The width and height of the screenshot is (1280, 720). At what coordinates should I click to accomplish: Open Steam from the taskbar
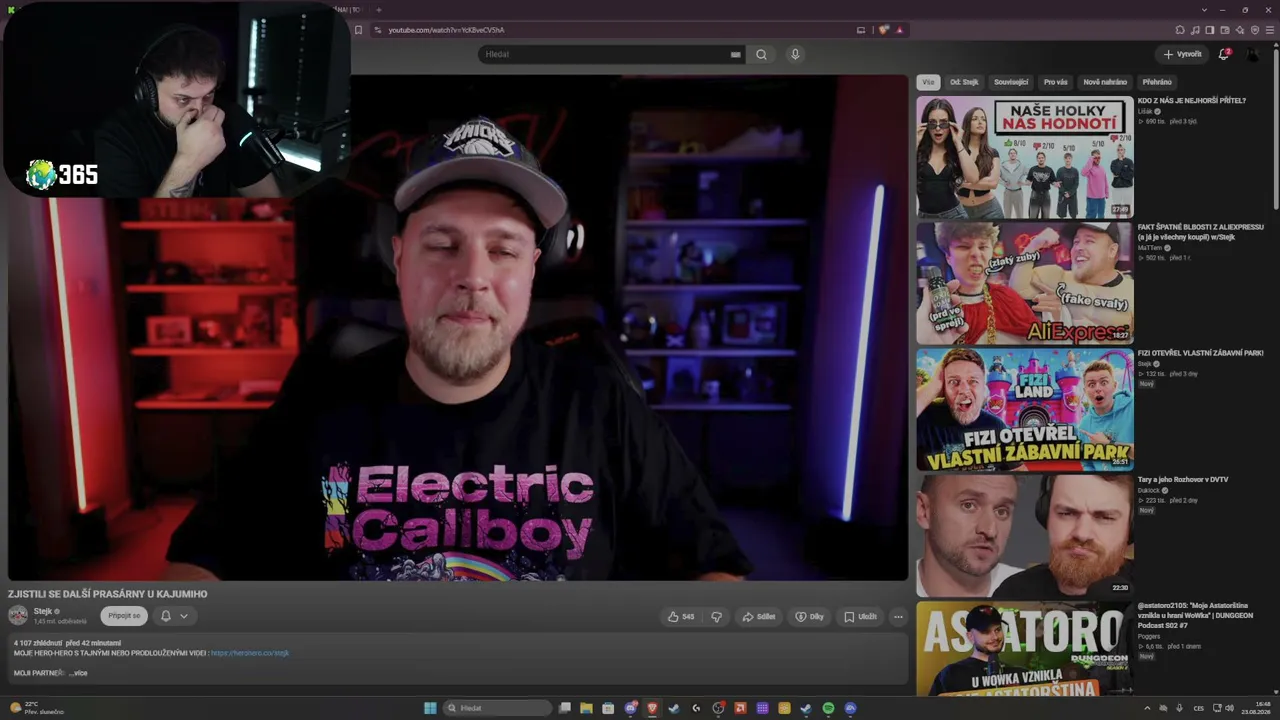[x=674, y=708]
